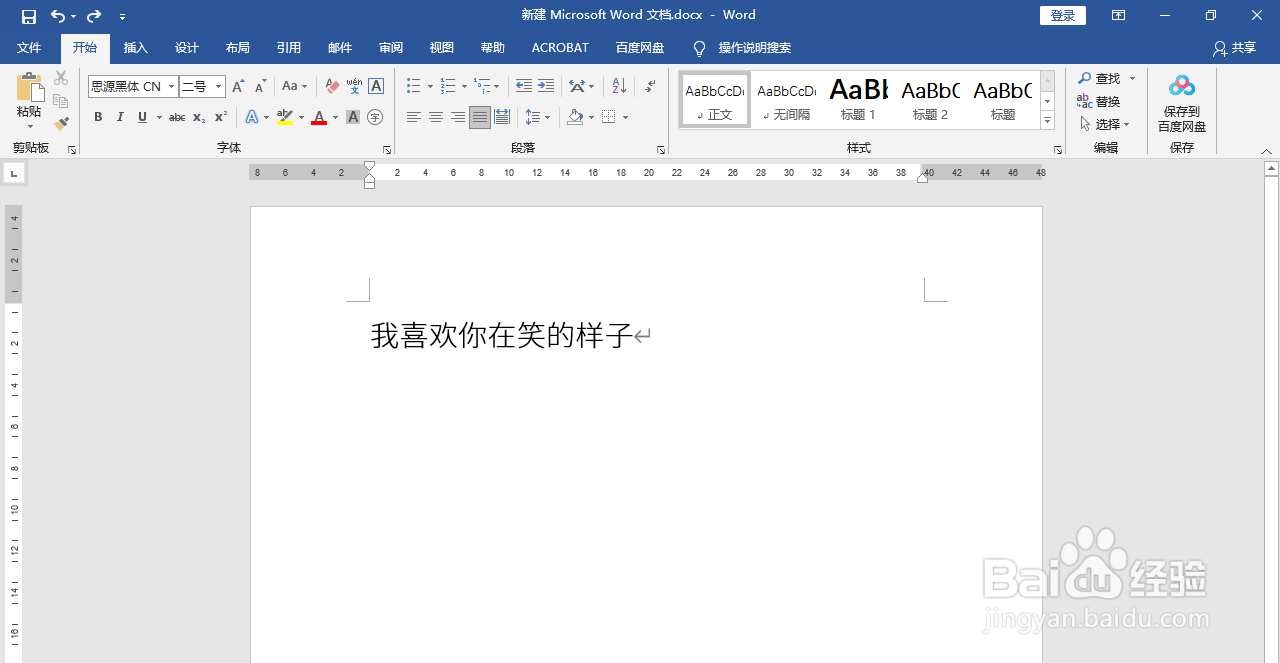Image resolution: width=1280 pixels, height=663 pixels.
Task: Click the distributed alignment icon
Action: (x=502, y=117)
